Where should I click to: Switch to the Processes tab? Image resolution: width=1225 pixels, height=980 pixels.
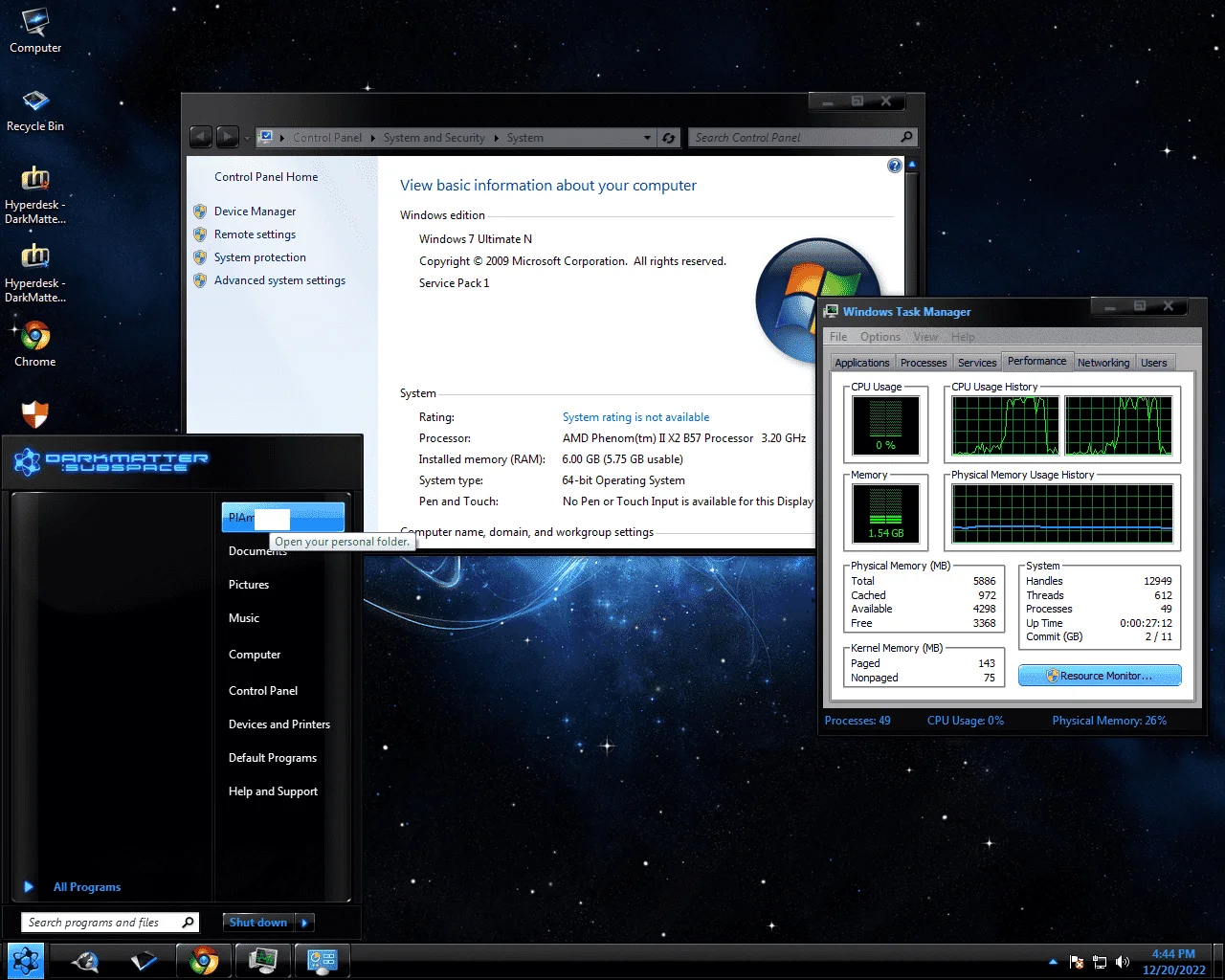pos(924,363)
